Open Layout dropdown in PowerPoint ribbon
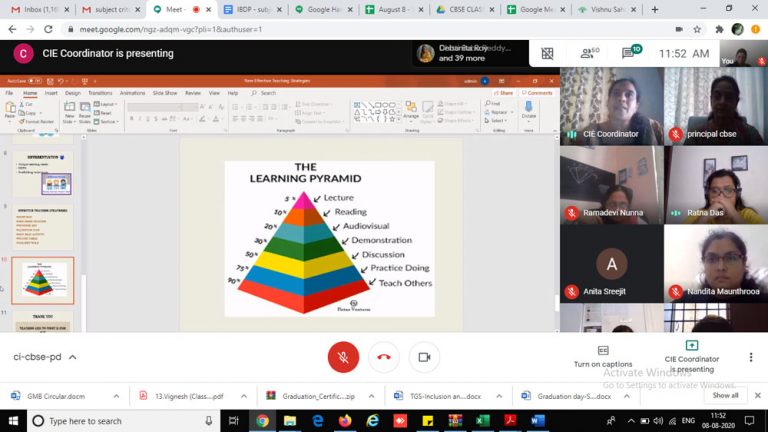The image size is (768, 432). point(106,104)
